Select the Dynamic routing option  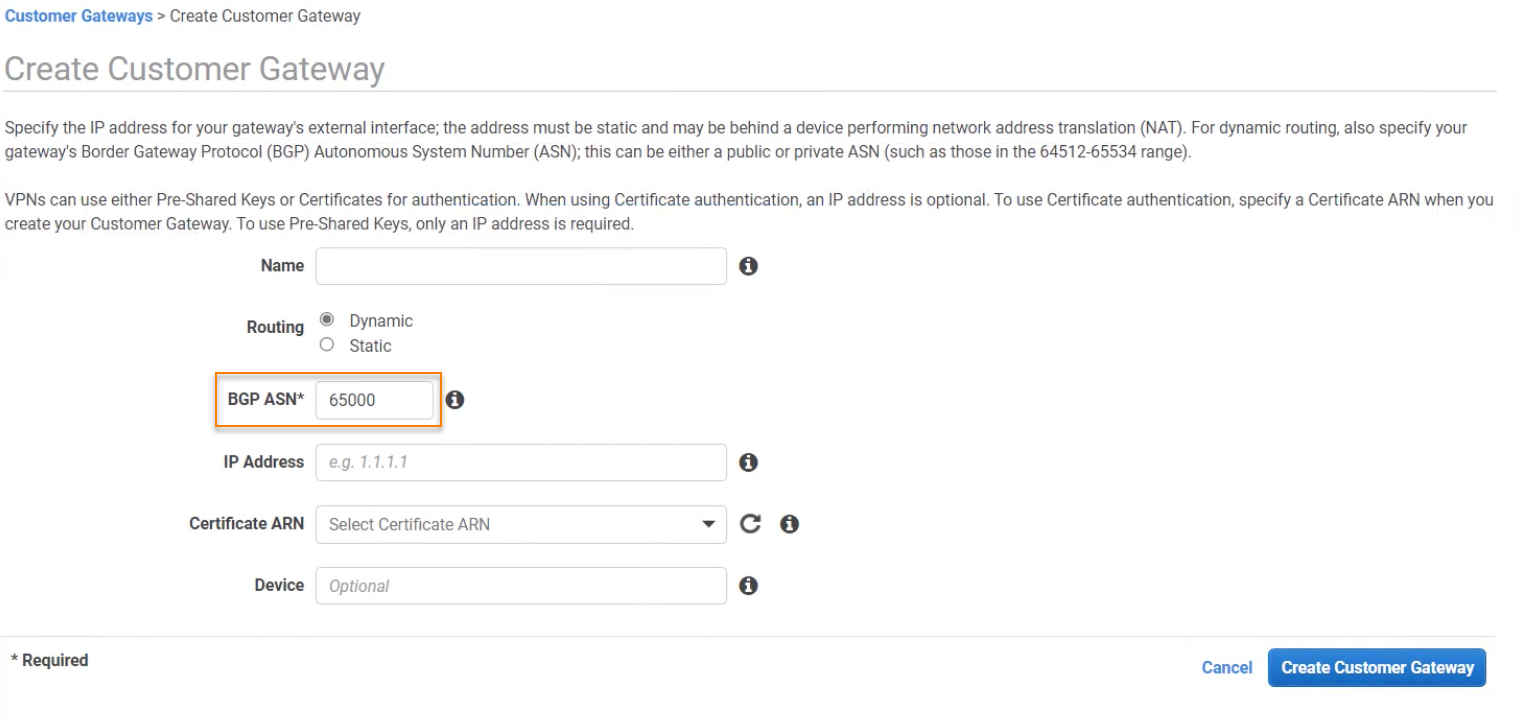(x=325, y=320)
